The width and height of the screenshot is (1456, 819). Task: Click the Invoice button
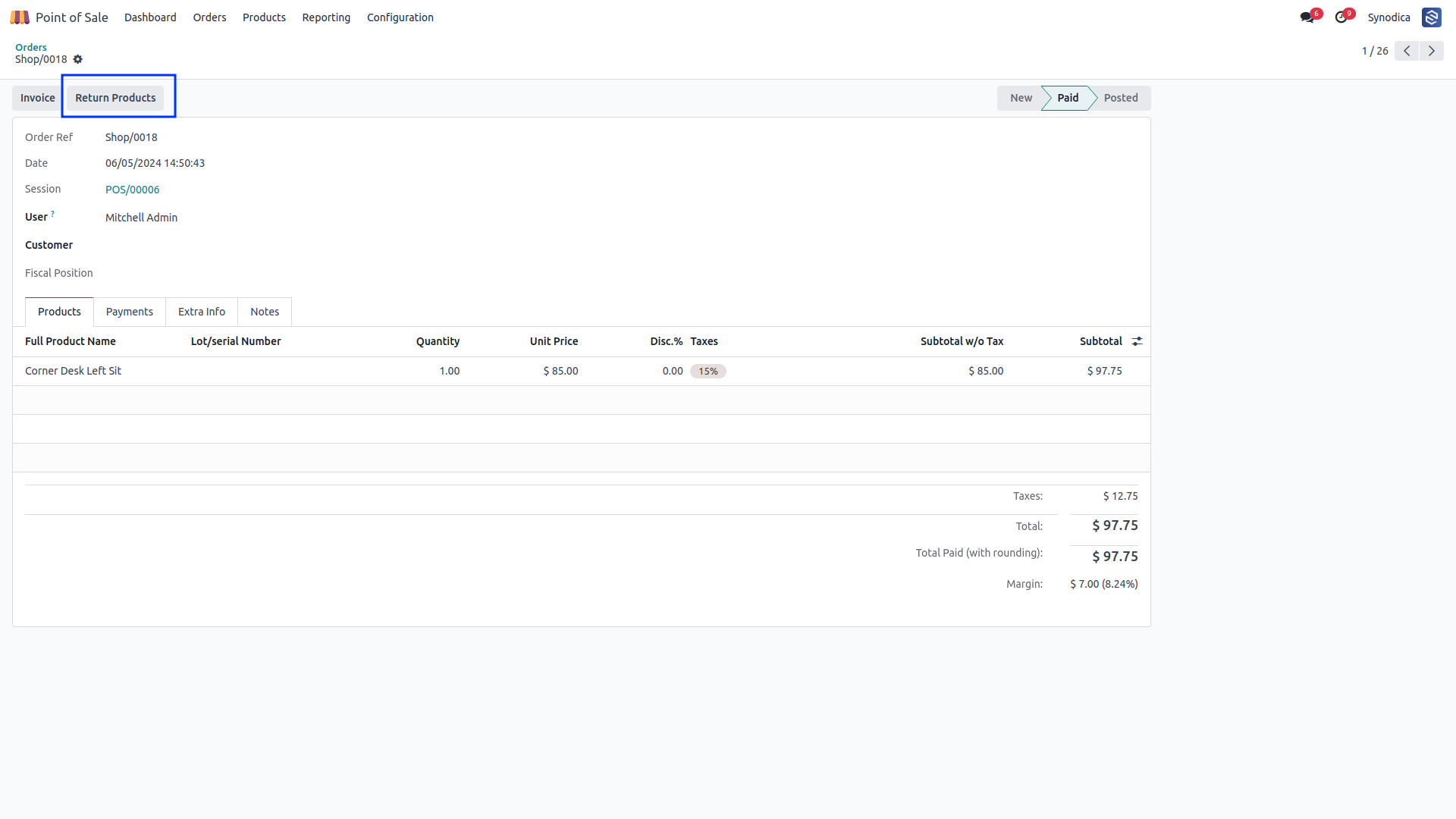(38, 98)
